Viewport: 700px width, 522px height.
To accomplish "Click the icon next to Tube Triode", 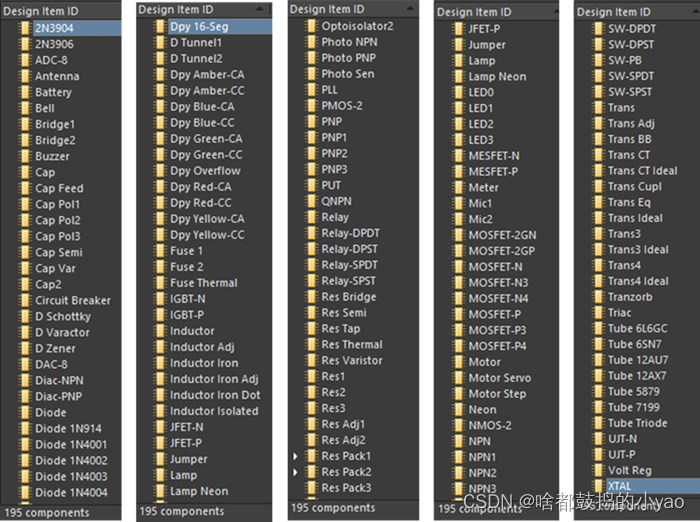I will tap(598, 423).
